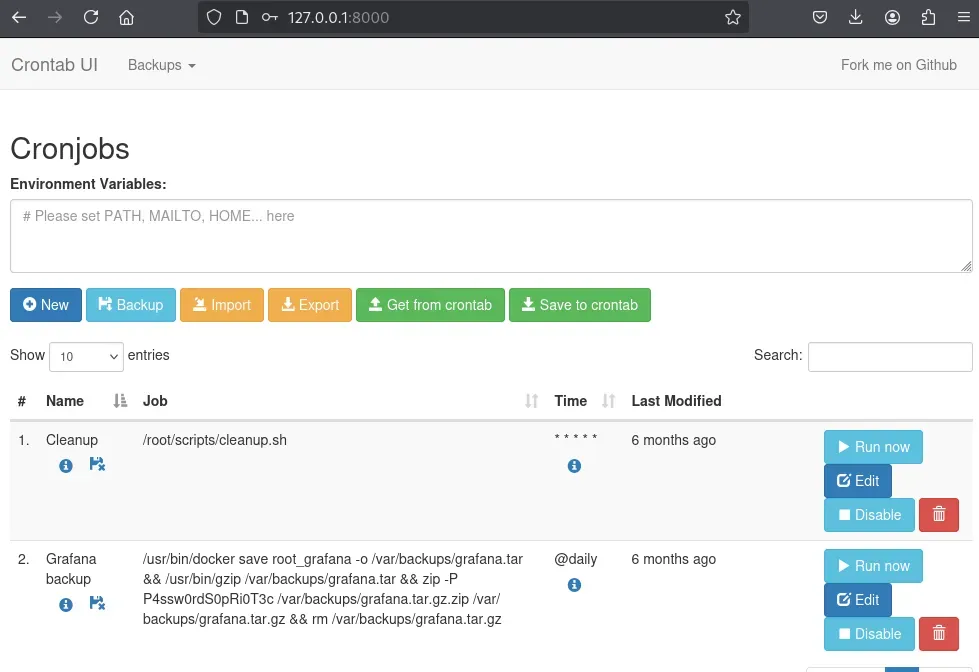The width and height of the screenshot is (979, 672).
Task: Click inside the Search field
Action: tap(889, 357)
